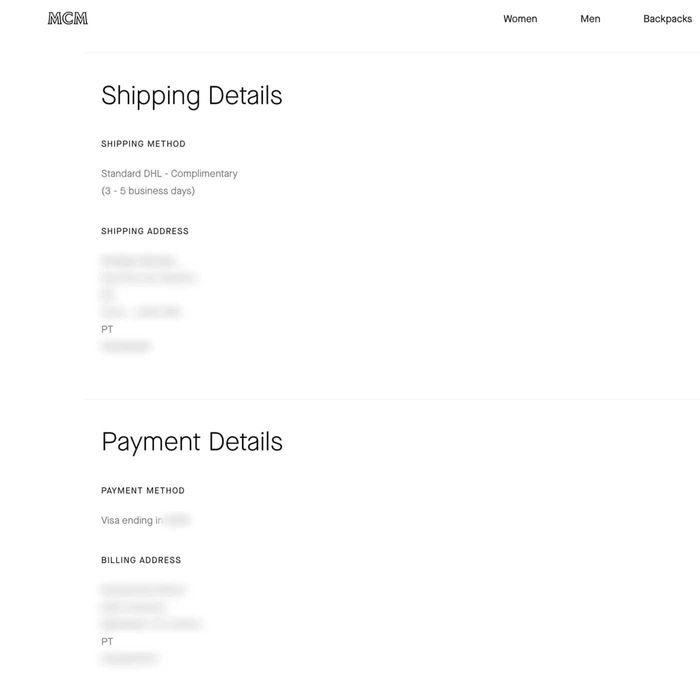Click blurred line below PT in billing address
700x700 pixels.
click(x=129, y=659)
